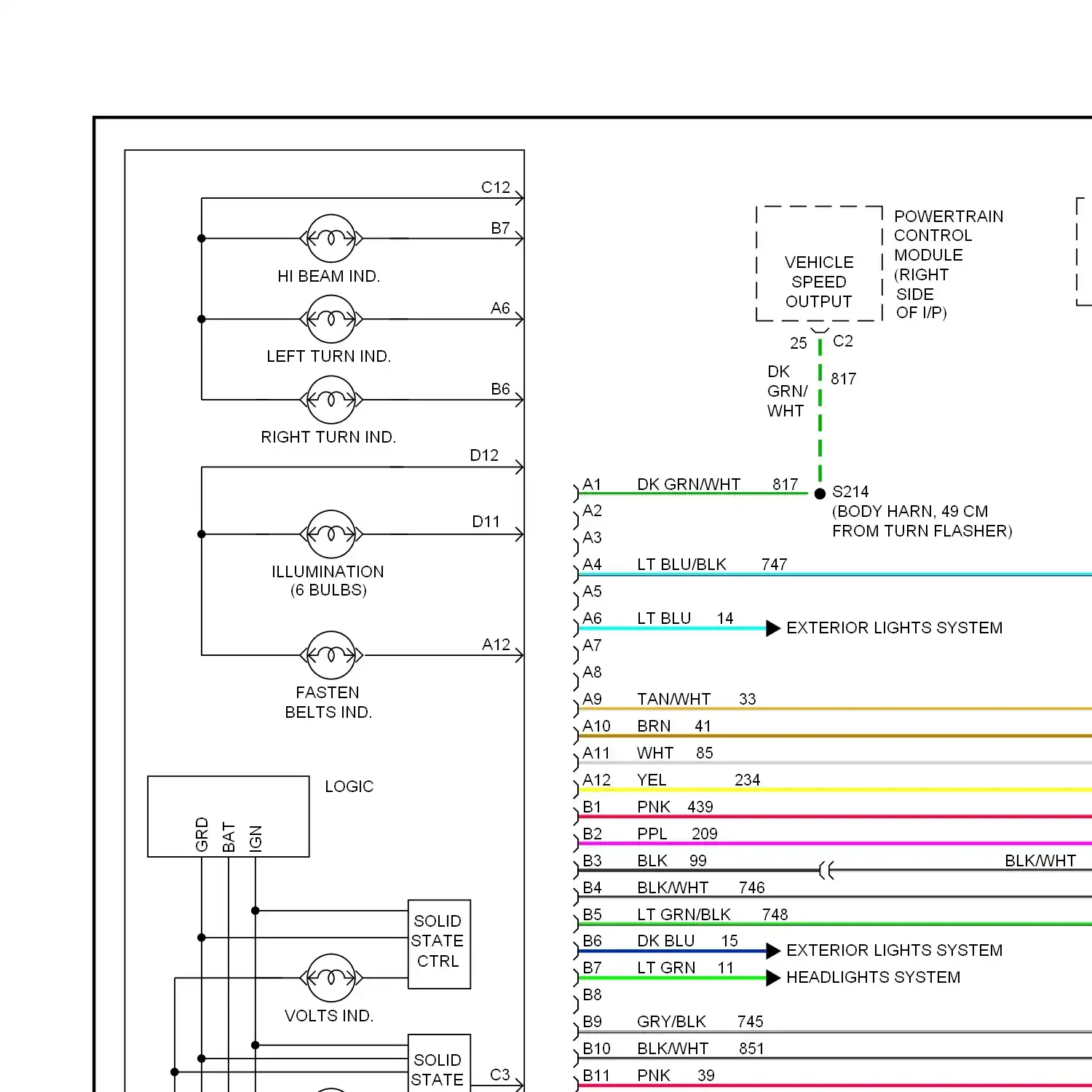Image resolution: width=1092 pixels, height=1092 pixels.
Task: Click the BLK 99 wire label
Action: pos(672,861)
